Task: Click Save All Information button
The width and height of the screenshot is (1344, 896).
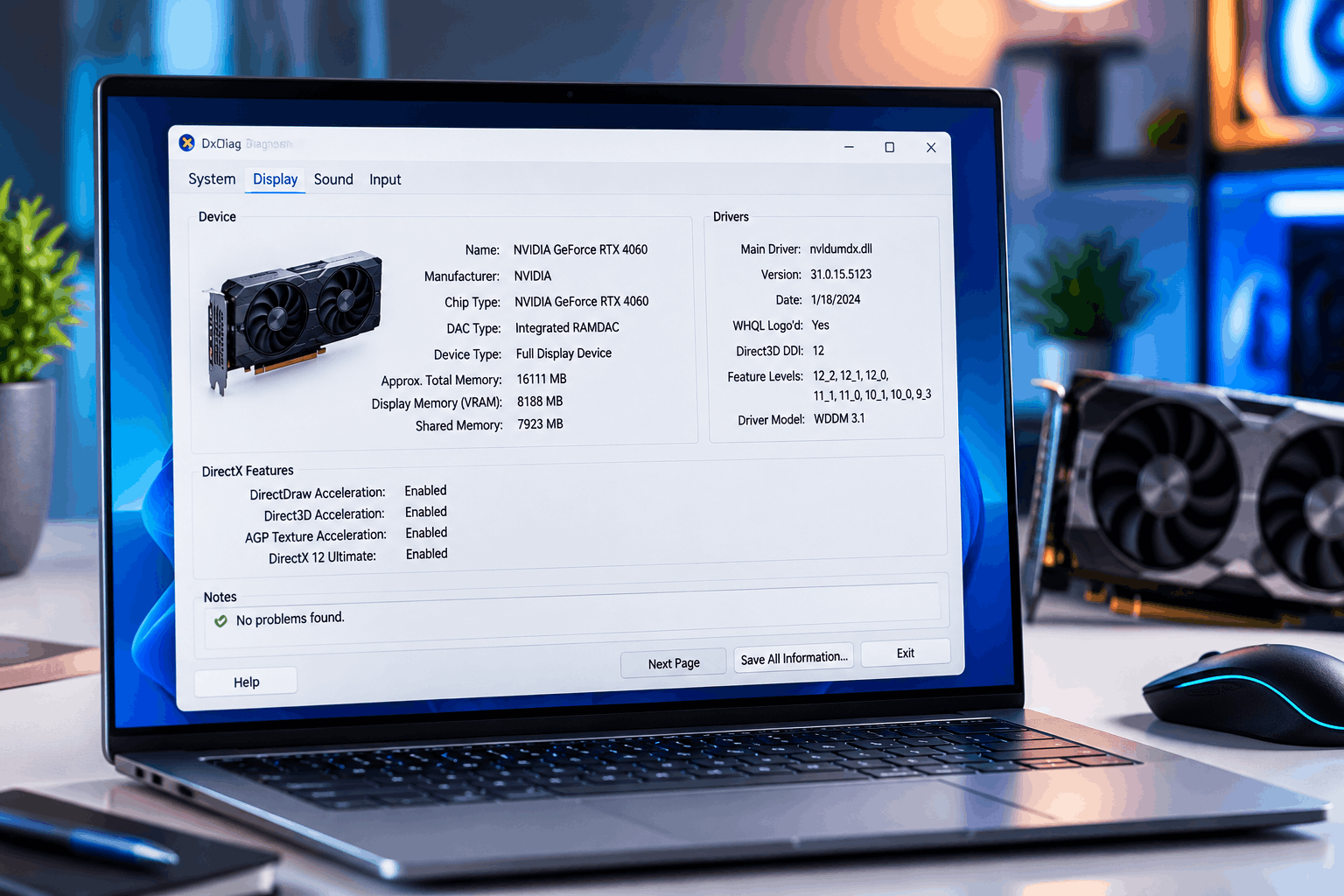Action: point(794,658)
